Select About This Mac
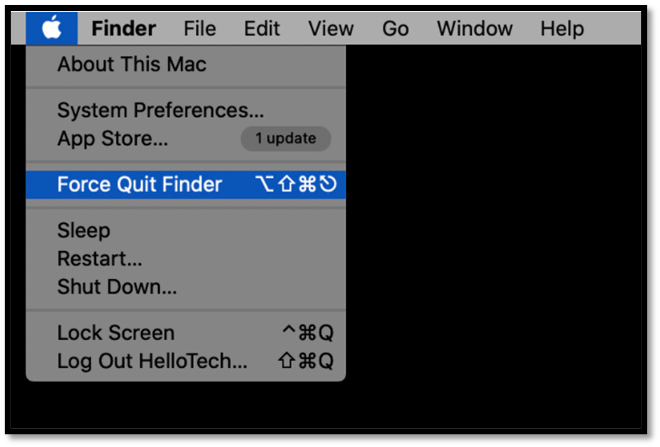The width and height of the screenshot is (660, 447). 132,65
